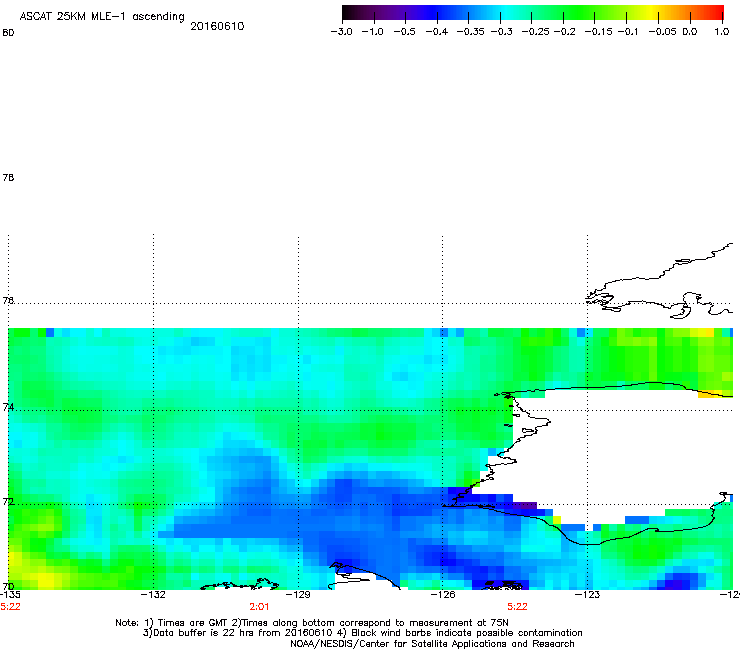
Task: Select the "Data buffer is 22 hrs" note line
Action: tap(362, 633)
